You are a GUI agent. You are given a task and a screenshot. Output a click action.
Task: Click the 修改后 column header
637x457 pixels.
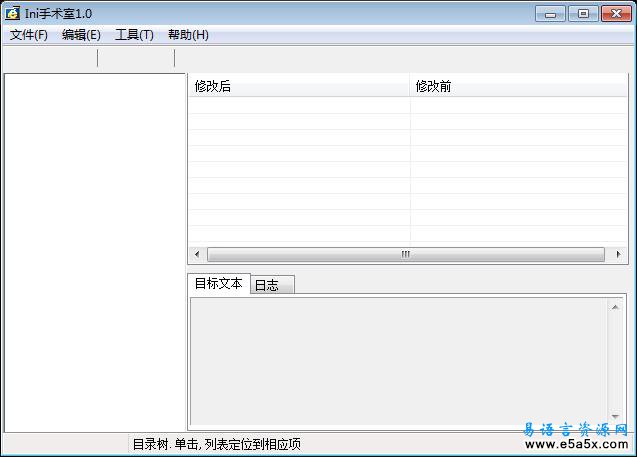(x=299, y=86)
